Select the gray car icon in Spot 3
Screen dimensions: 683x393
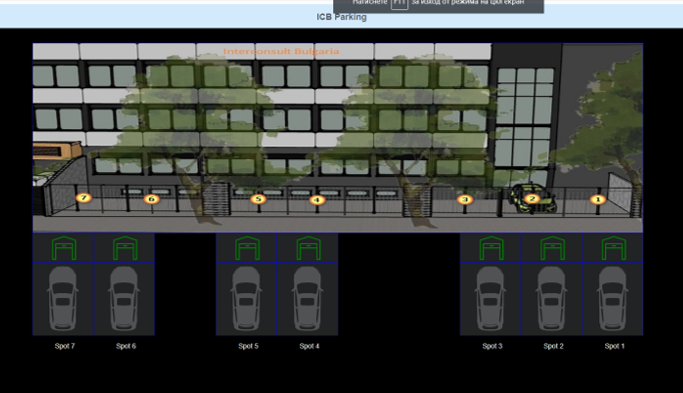coord(490,299)
